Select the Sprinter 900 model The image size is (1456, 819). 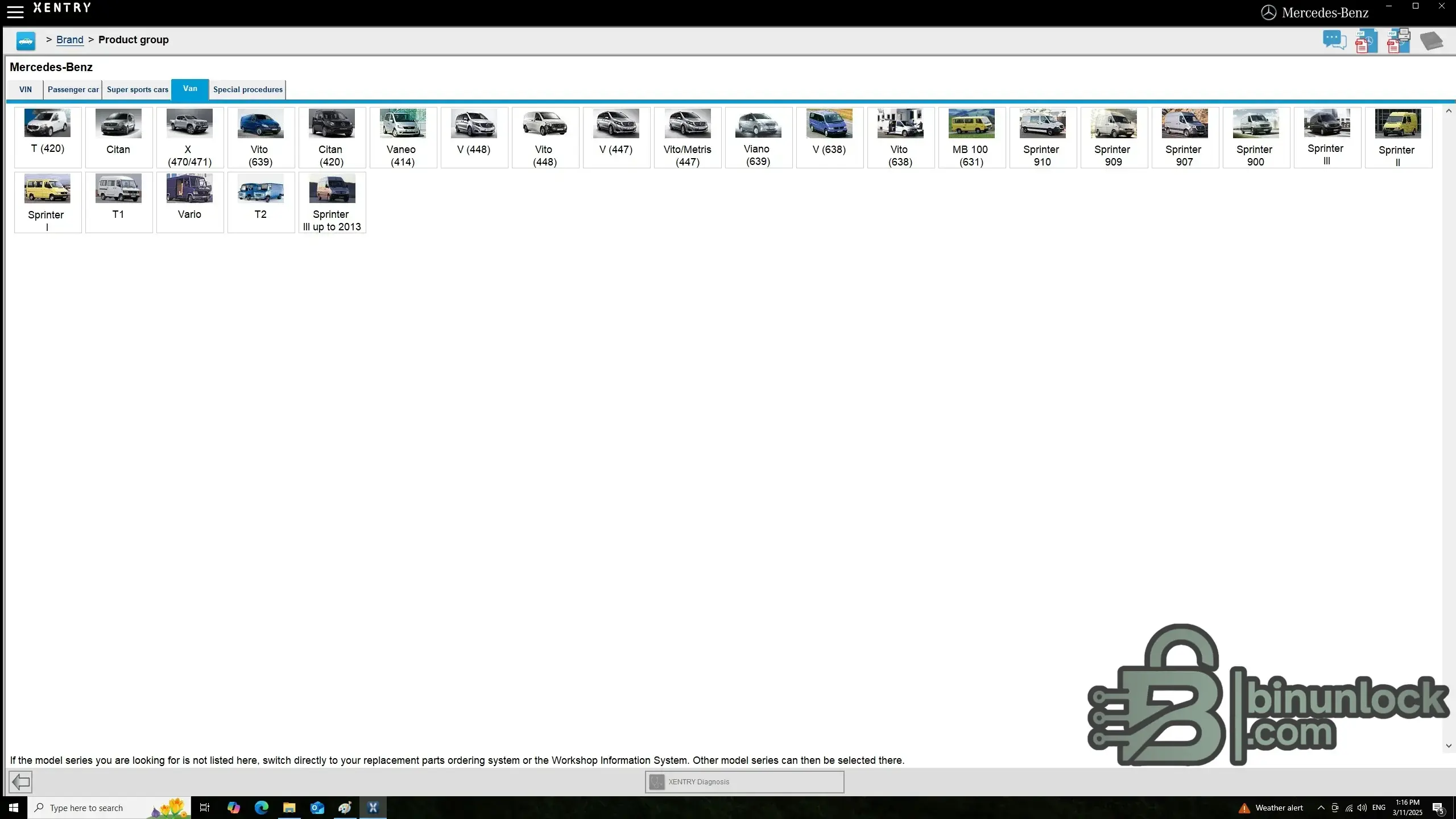coord(1256,138)
